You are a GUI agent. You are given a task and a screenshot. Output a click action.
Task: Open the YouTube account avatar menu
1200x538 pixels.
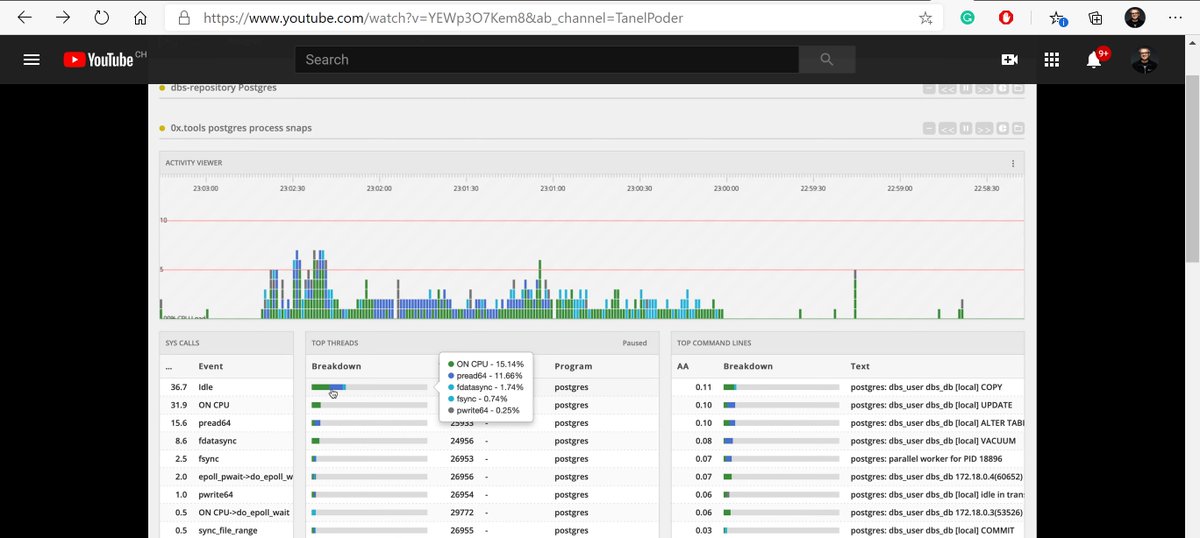(x=1144, y=60)
